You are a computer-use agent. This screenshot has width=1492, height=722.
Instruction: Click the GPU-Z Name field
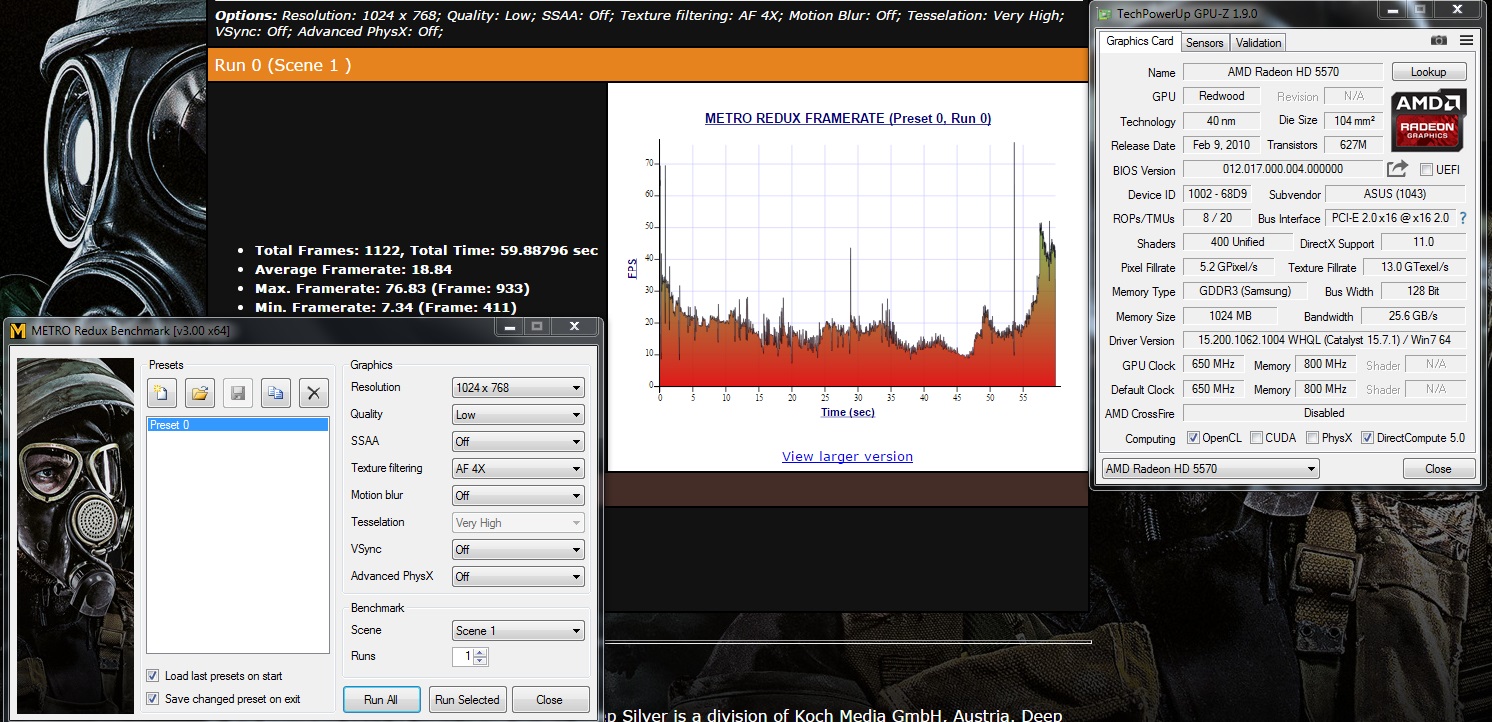pyautogui.click(x=1283, y=72)
